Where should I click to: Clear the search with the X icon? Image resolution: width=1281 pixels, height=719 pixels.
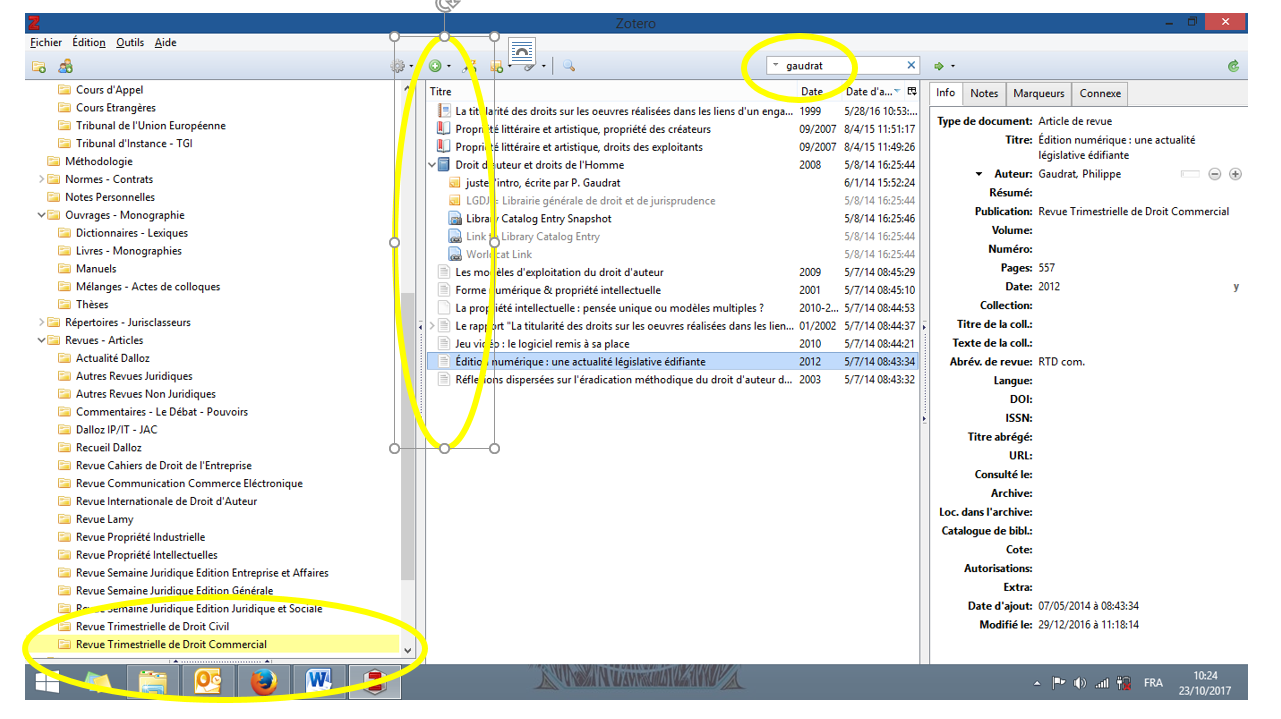tap(911, 65)
